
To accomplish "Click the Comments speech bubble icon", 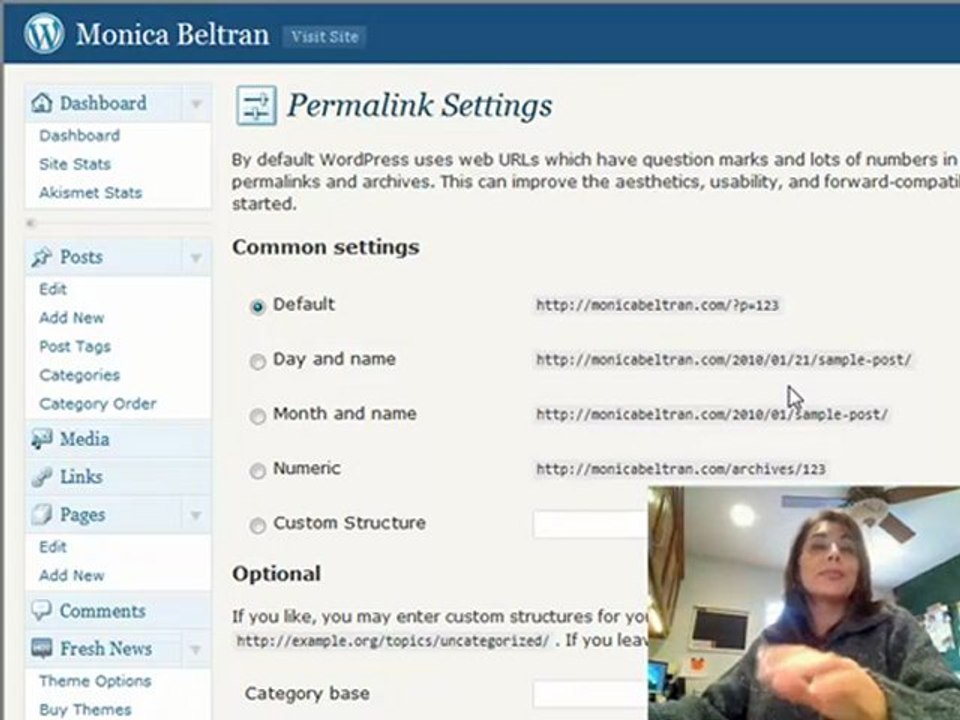I will [41, 610].
